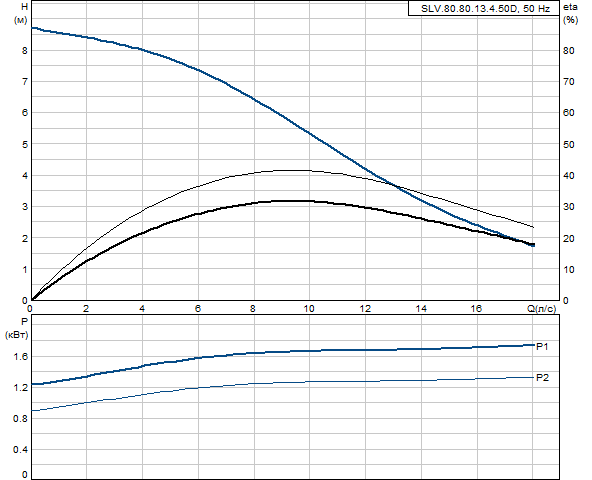Click the (м) head unit label

point(20,20)
